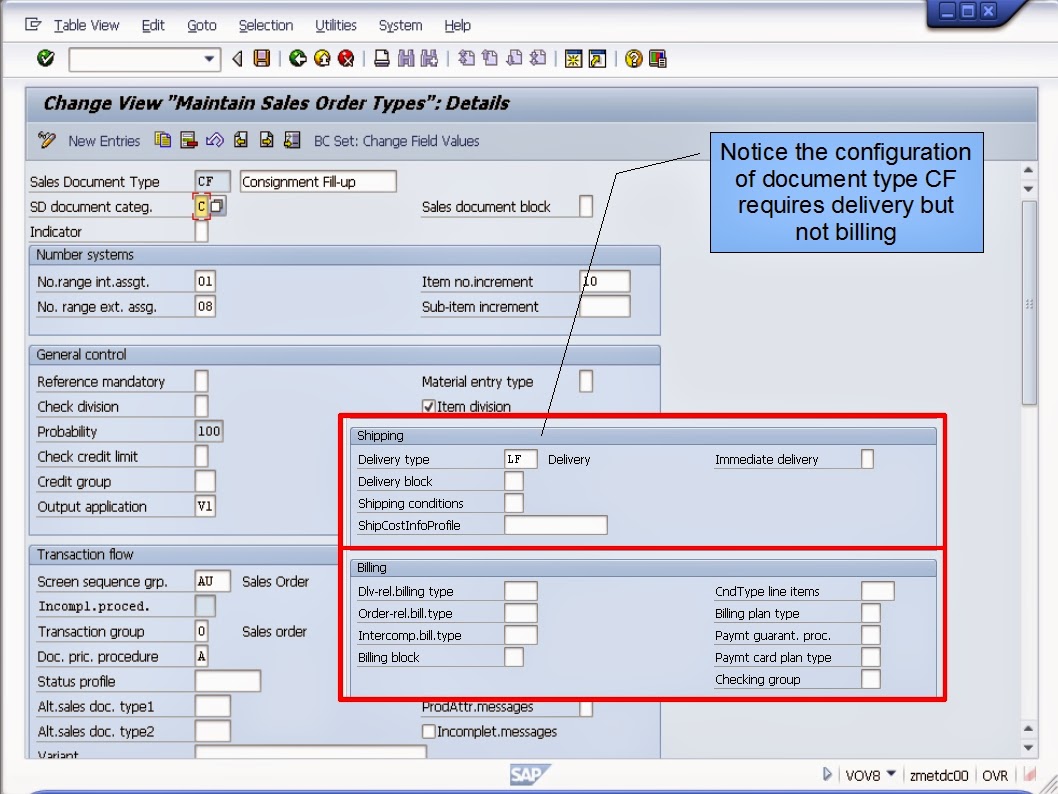Open the SD document categ. value help
Image resolution: width=1058 pixels, height=794 pixels.
click(217, 206)
